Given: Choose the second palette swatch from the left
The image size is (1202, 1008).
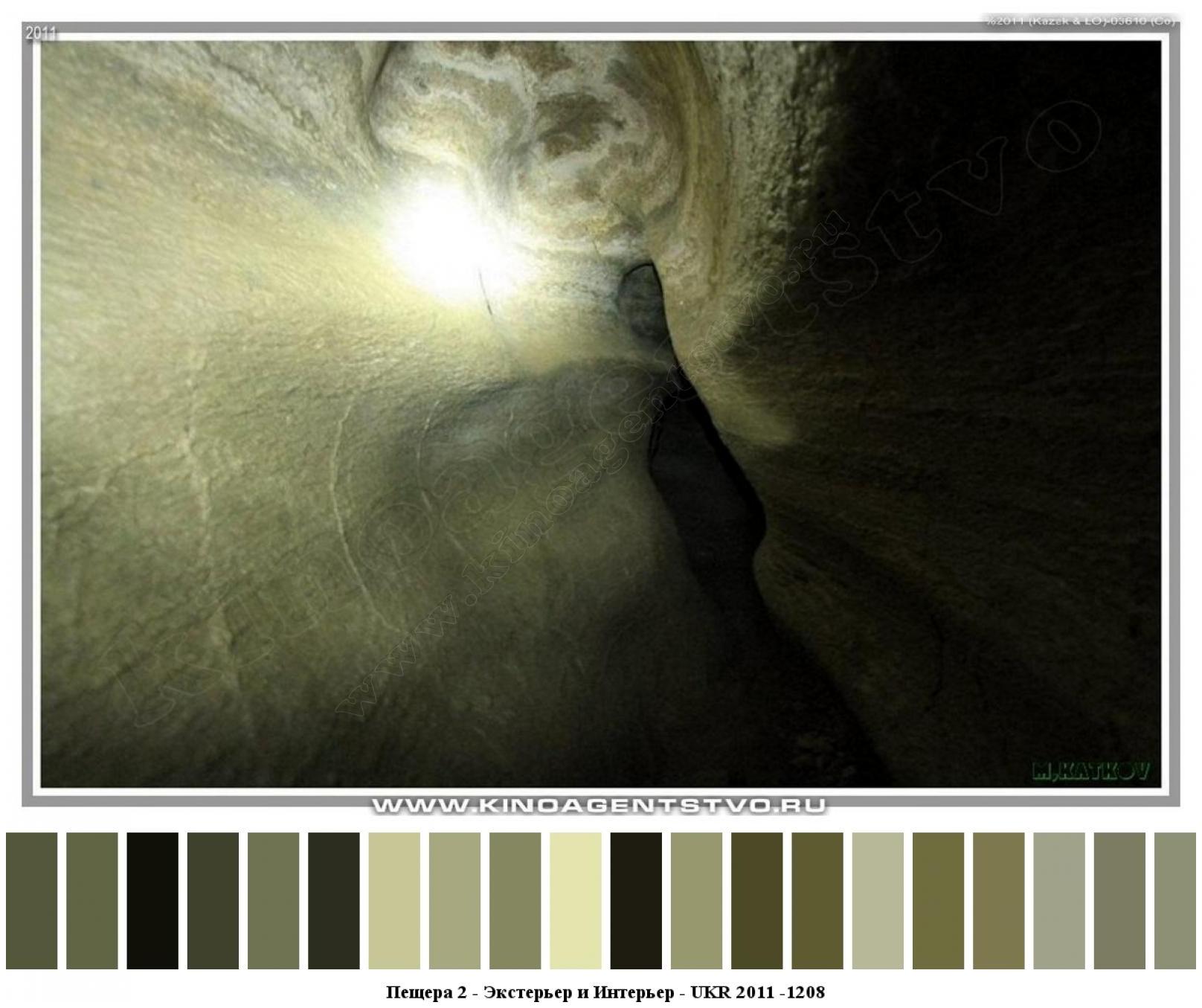Looking at the screenshot, I should (x=92, y=900).
